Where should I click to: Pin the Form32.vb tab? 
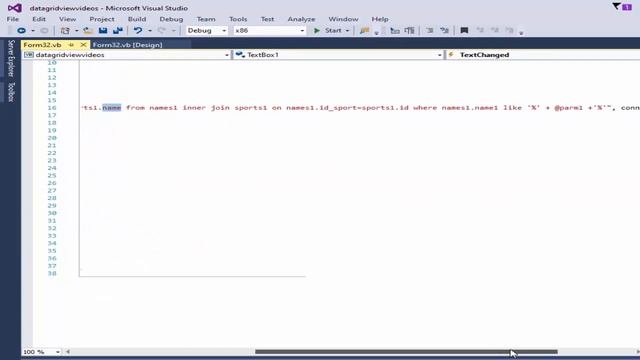71,44
